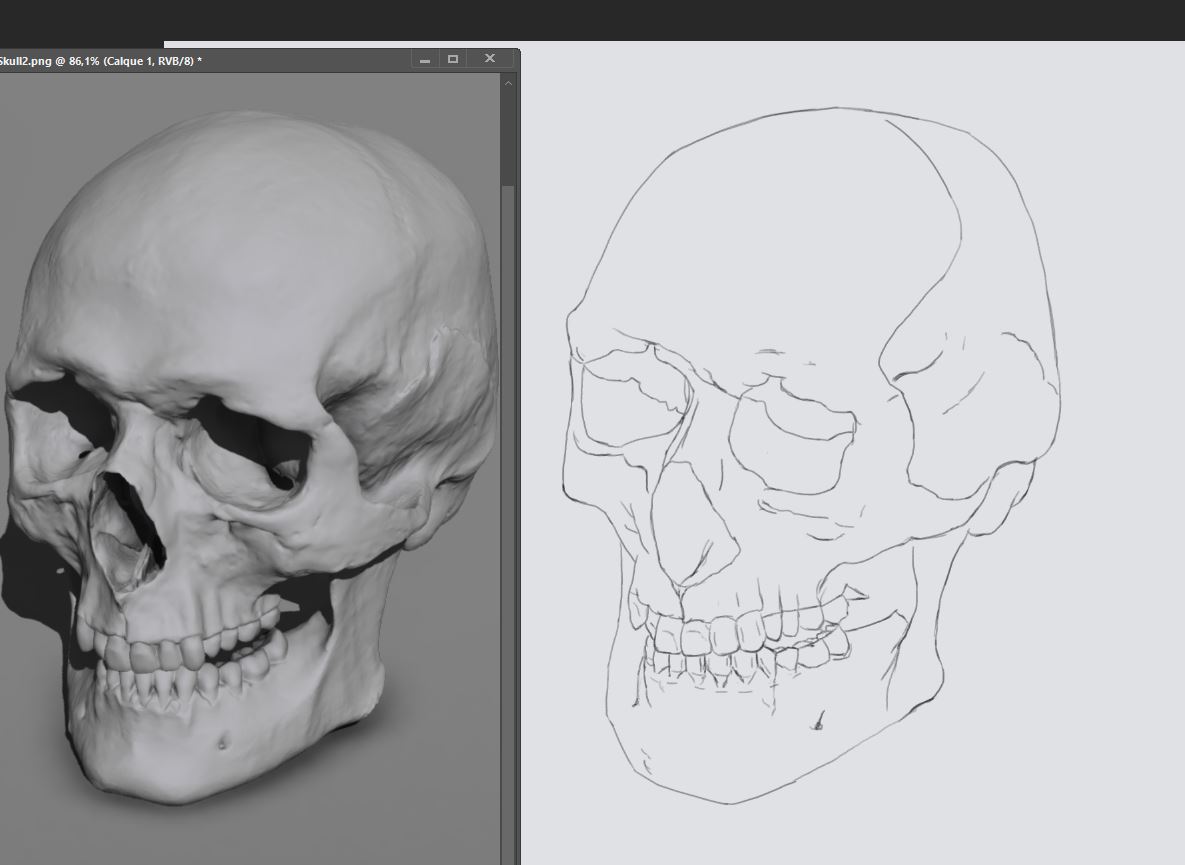Click the dark application bar at the top
This screenshot has height=865, width=1185.
click(x=600, y=19)
